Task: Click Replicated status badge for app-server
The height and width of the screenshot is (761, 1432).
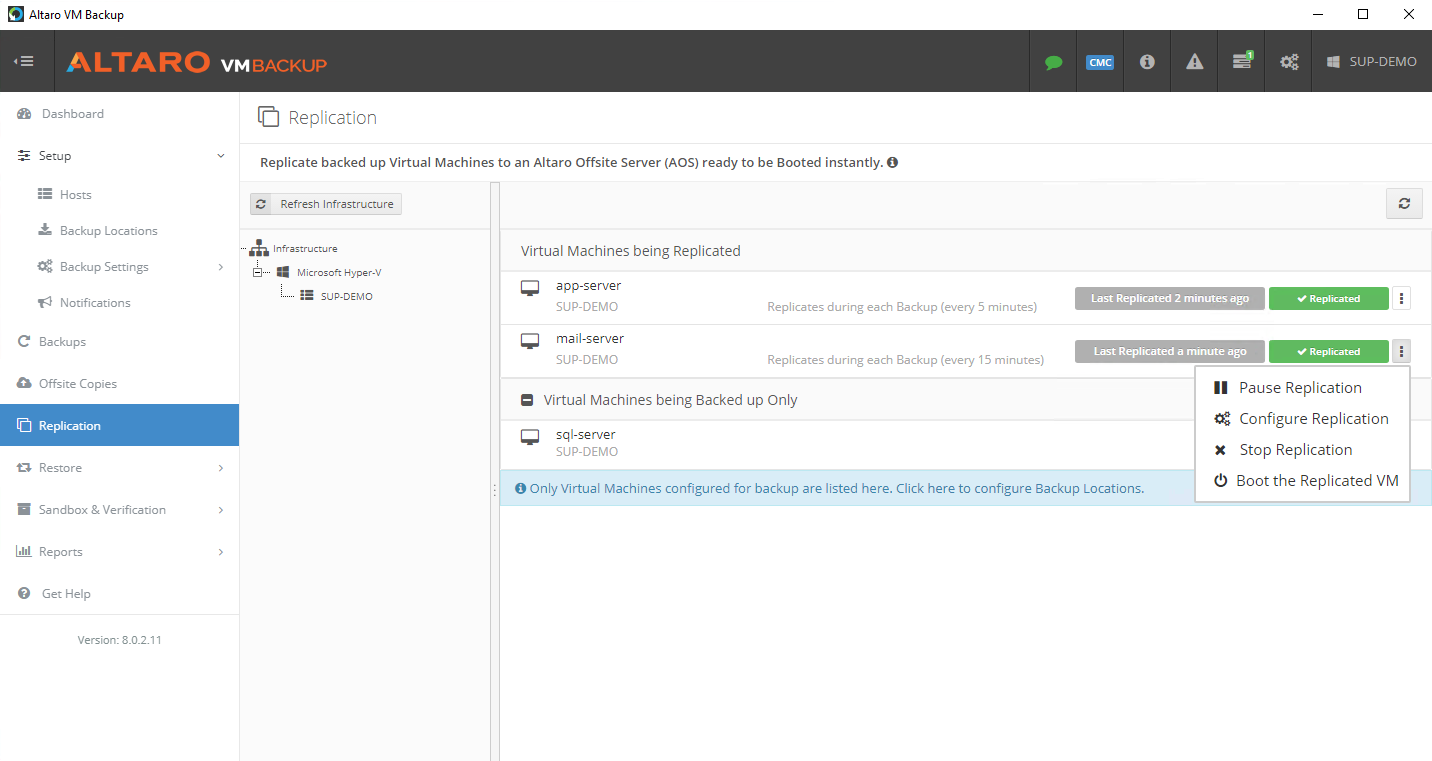Action: tap(1328, 298)
